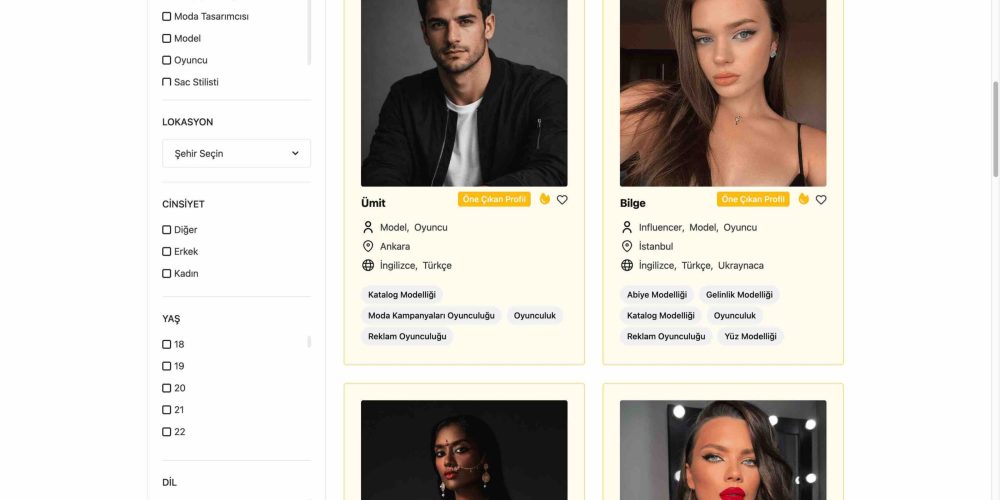The height and width of the screenshot is (500, 1000).
Task: Click the Öne Çıkan Profil badge on Ümit
Action: (x=494, y=199)
